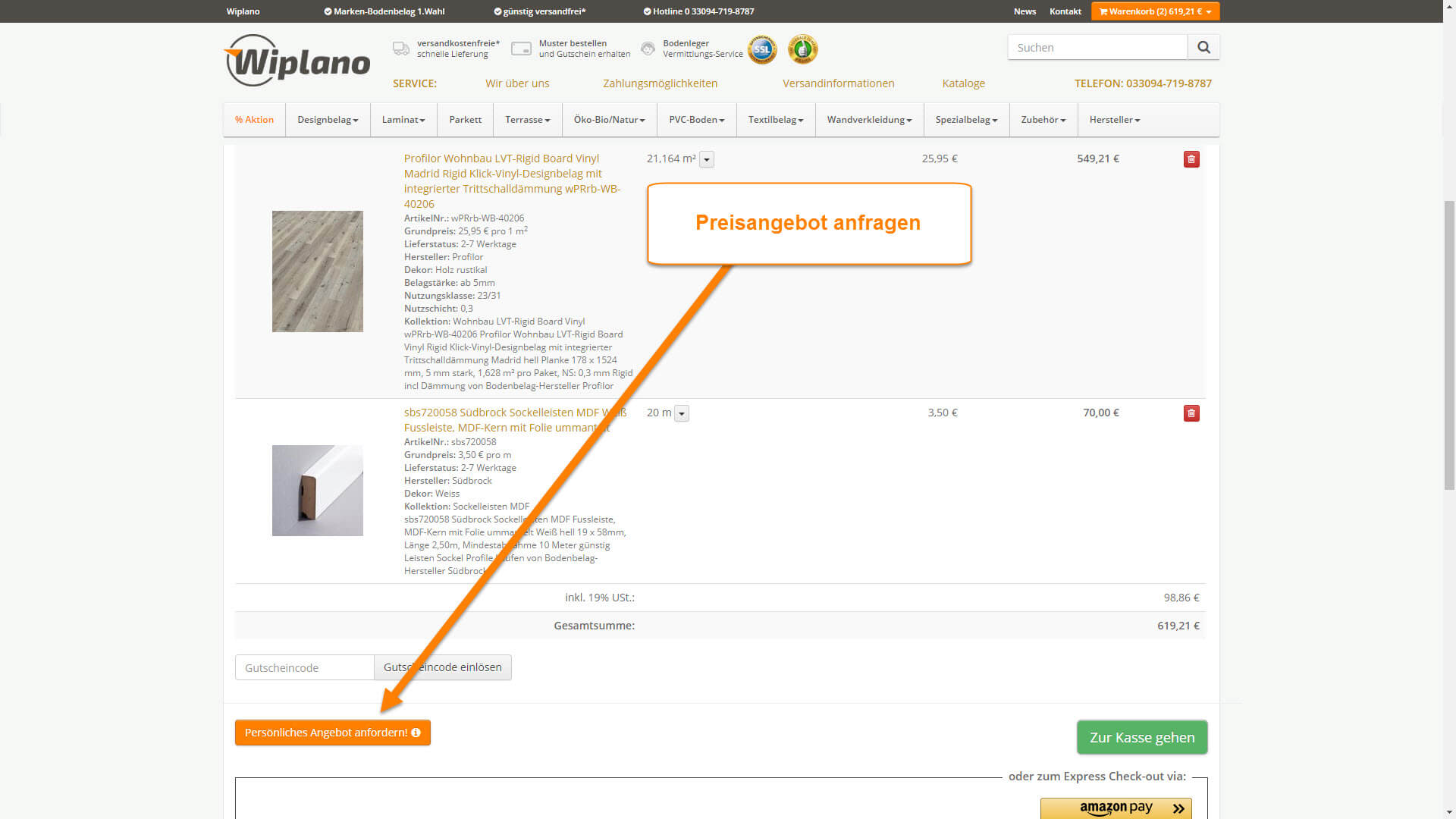The width and height of the screenshot is (1456, 819).
Task: Open Versandinformationen page
Action: point(838,83)
